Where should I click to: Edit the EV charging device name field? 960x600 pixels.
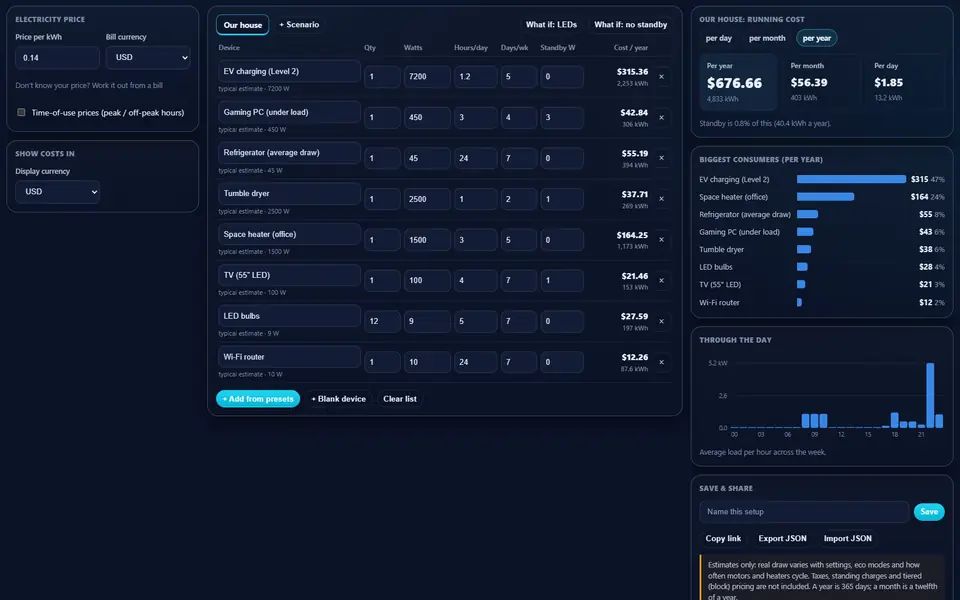click(x=289, y=71)
